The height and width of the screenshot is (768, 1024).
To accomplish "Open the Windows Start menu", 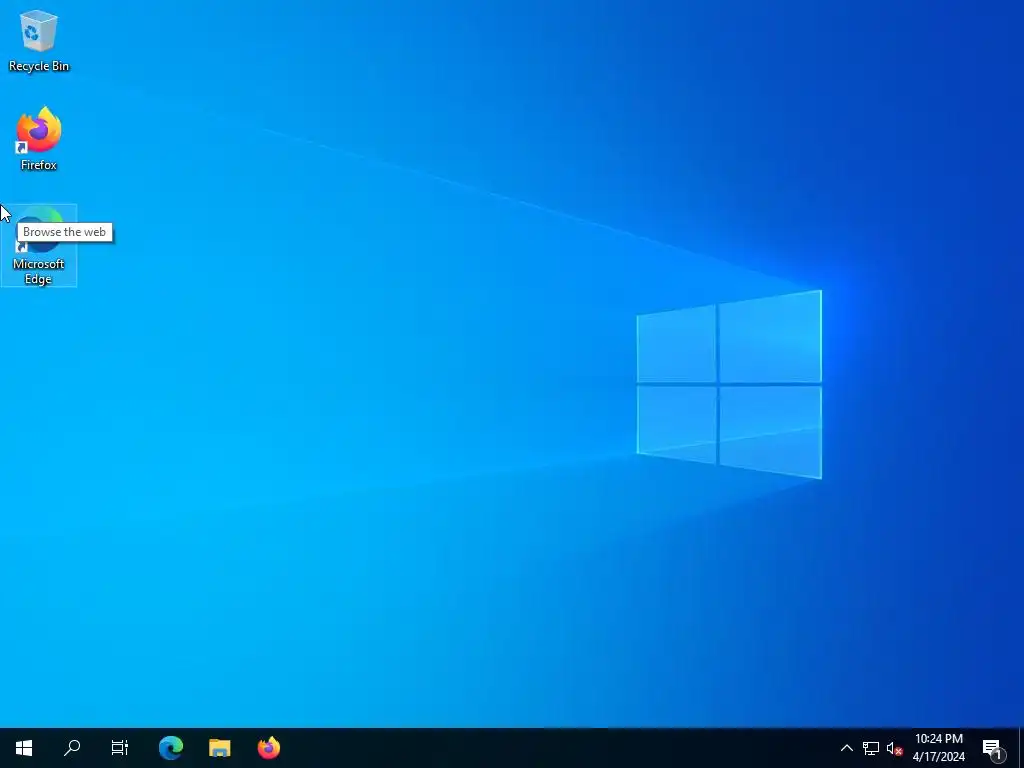I will point(24,748).
